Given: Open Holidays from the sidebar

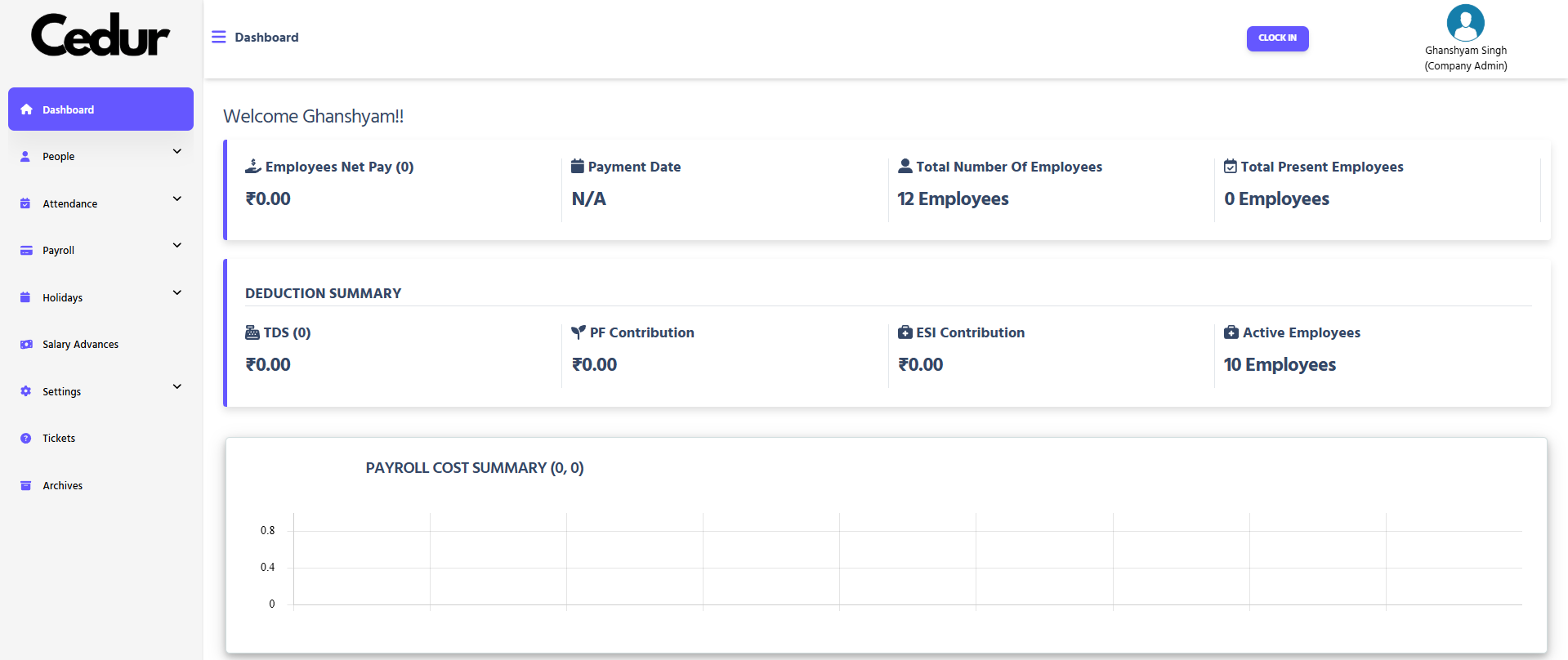Looking at the screenshot, I should (61, 297).
